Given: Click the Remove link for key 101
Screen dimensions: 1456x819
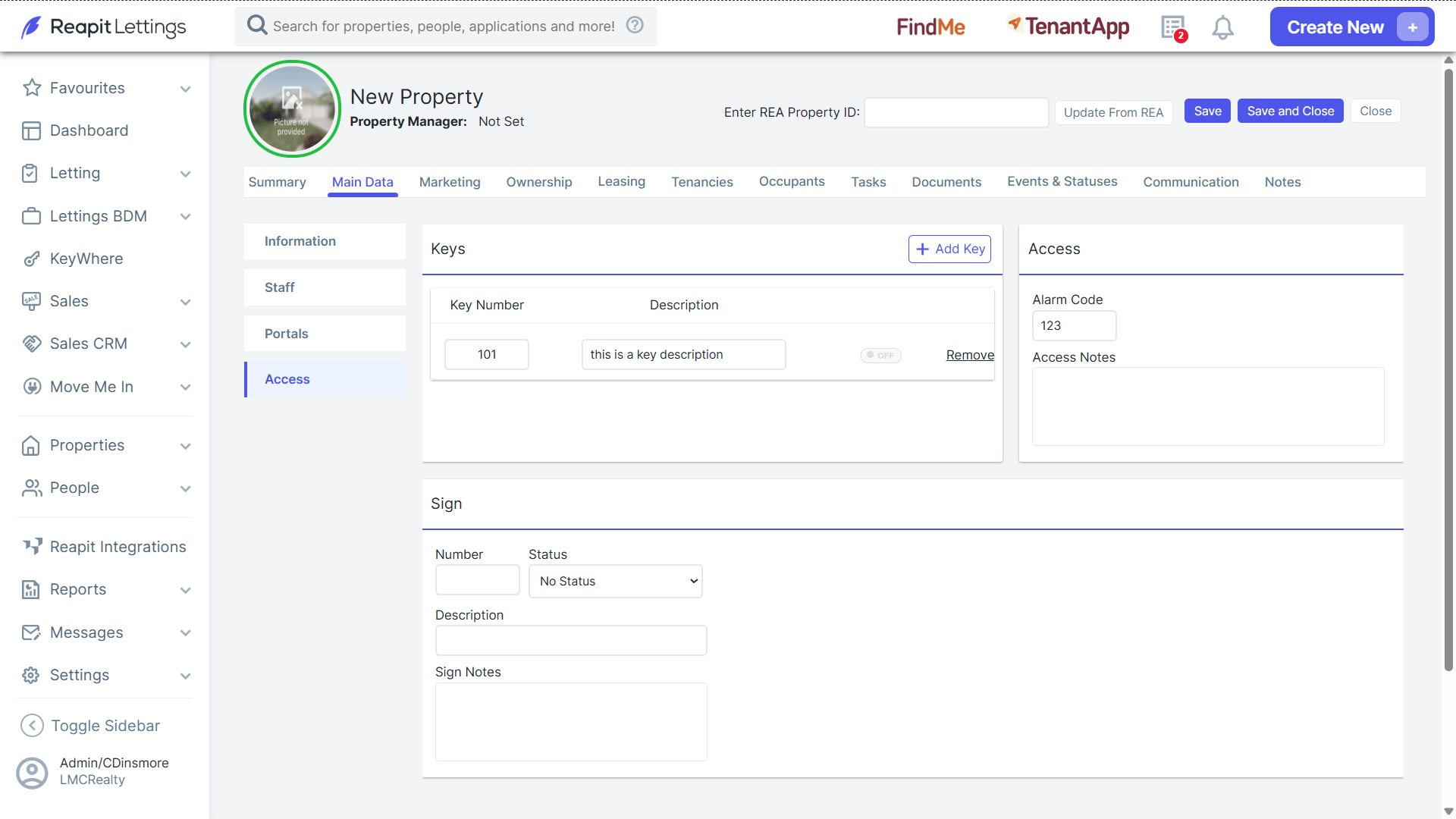Looking at the screenshot, I should point(970,355).
